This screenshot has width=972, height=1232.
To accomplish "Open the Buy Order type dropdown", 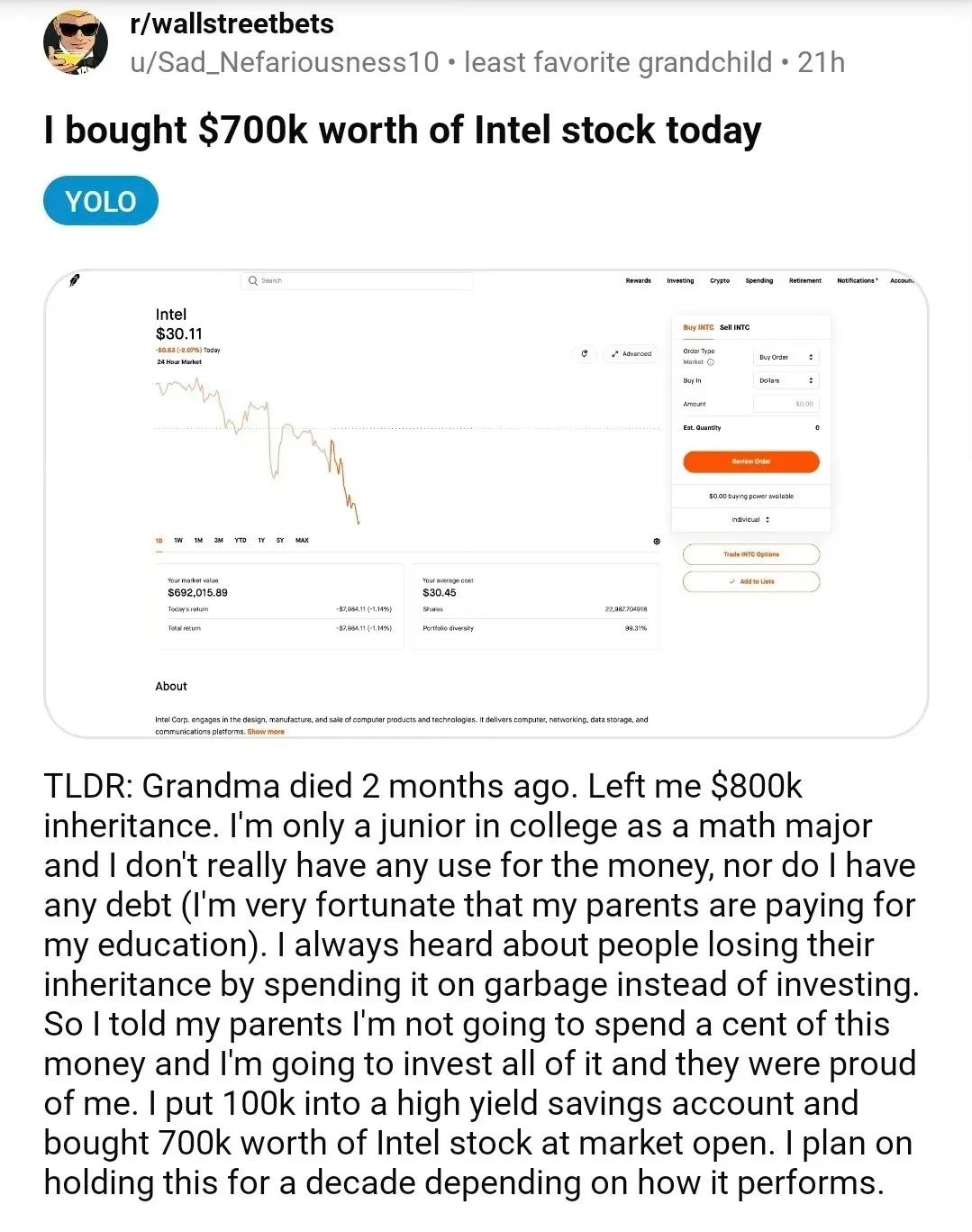I will [786, 357].
